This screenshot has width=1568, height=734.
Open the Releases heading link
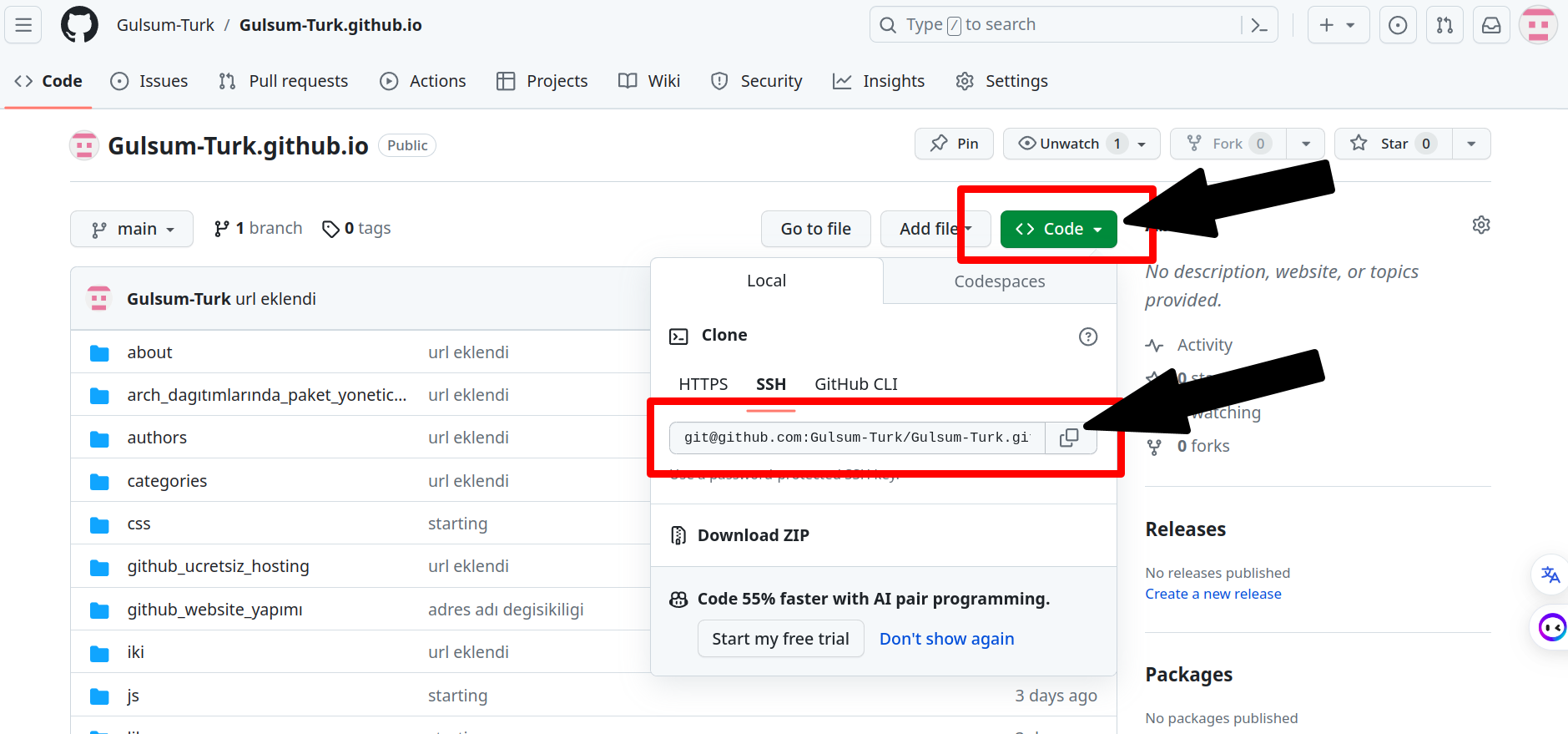(1185, 529)
